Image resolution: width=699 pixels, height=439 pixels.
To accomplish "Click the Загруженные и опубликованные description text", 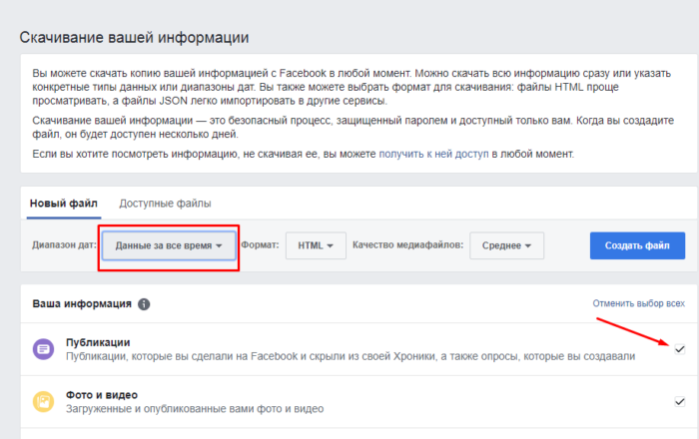I will [x=195, y=409].
